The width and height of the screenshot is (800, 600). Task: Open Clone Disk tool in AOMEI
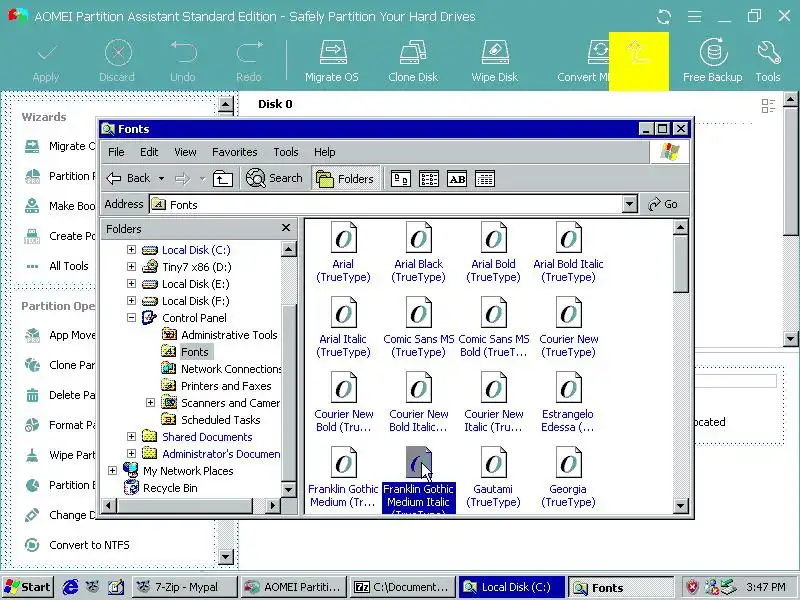point(413,61)
